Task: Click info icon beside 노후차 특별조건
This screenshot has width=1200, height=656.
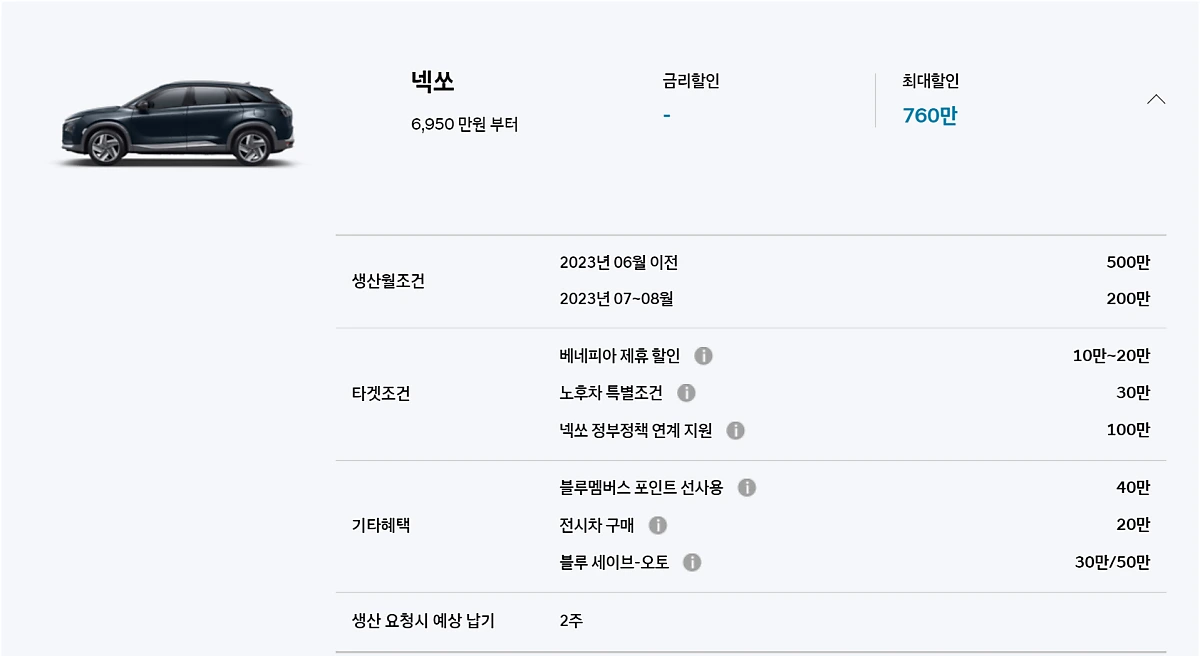Action: point(686,393)
